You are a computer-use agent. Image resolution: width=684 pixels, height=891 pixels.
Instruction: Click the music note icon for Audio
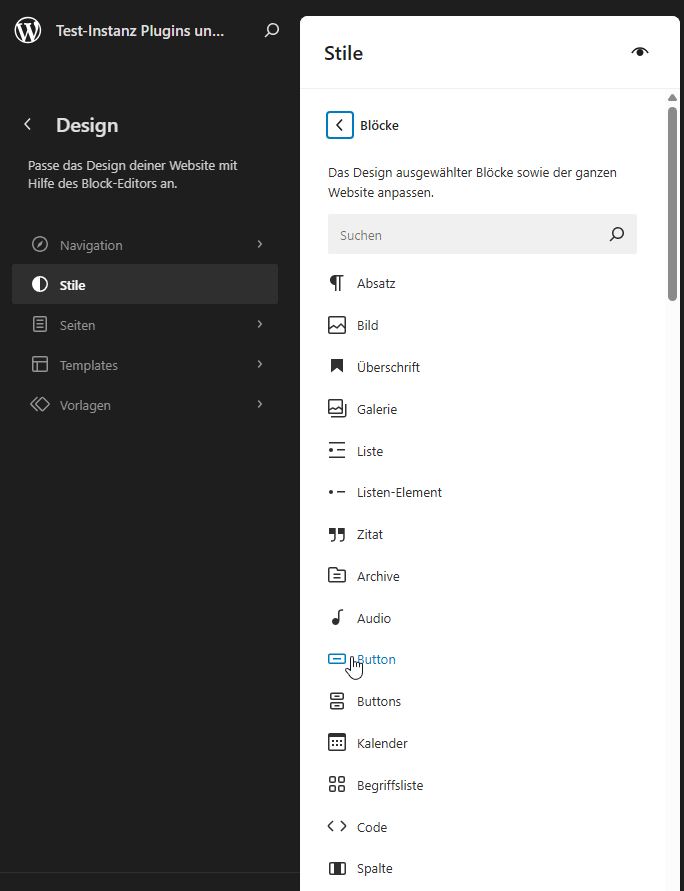pos(337,618)
